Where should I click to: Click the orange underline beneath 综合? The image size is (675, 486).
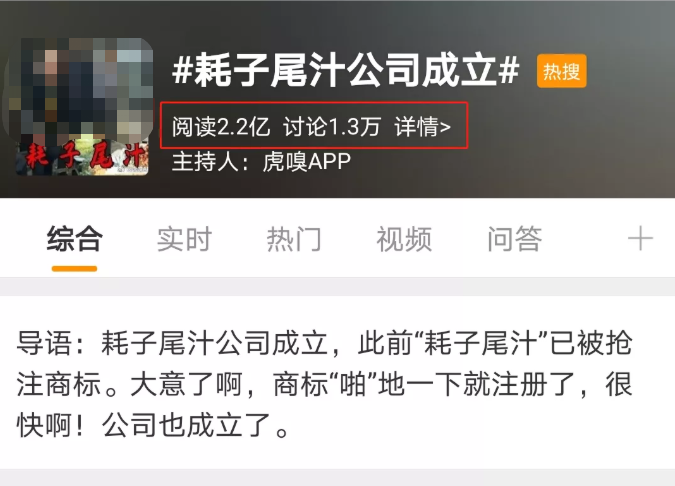(74, 269)
